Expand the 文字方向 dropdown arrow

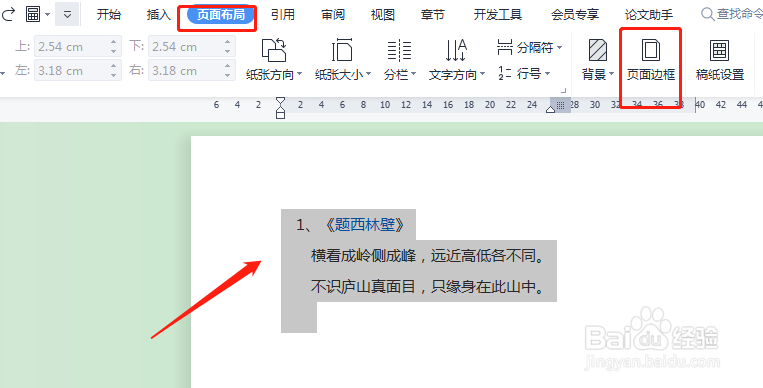coord(482,74)
